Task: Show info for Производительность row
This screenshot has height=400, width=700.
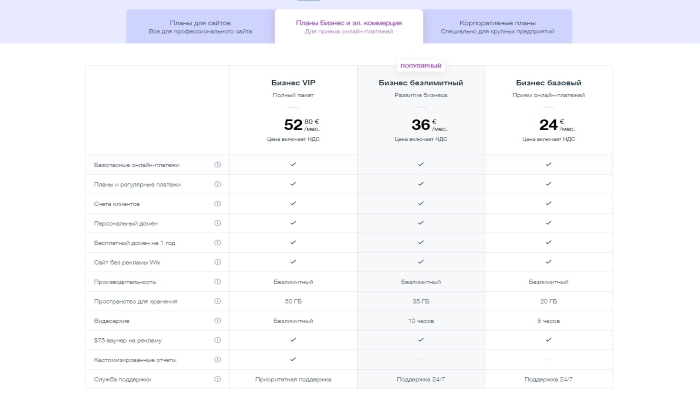Action: (217, 282)
